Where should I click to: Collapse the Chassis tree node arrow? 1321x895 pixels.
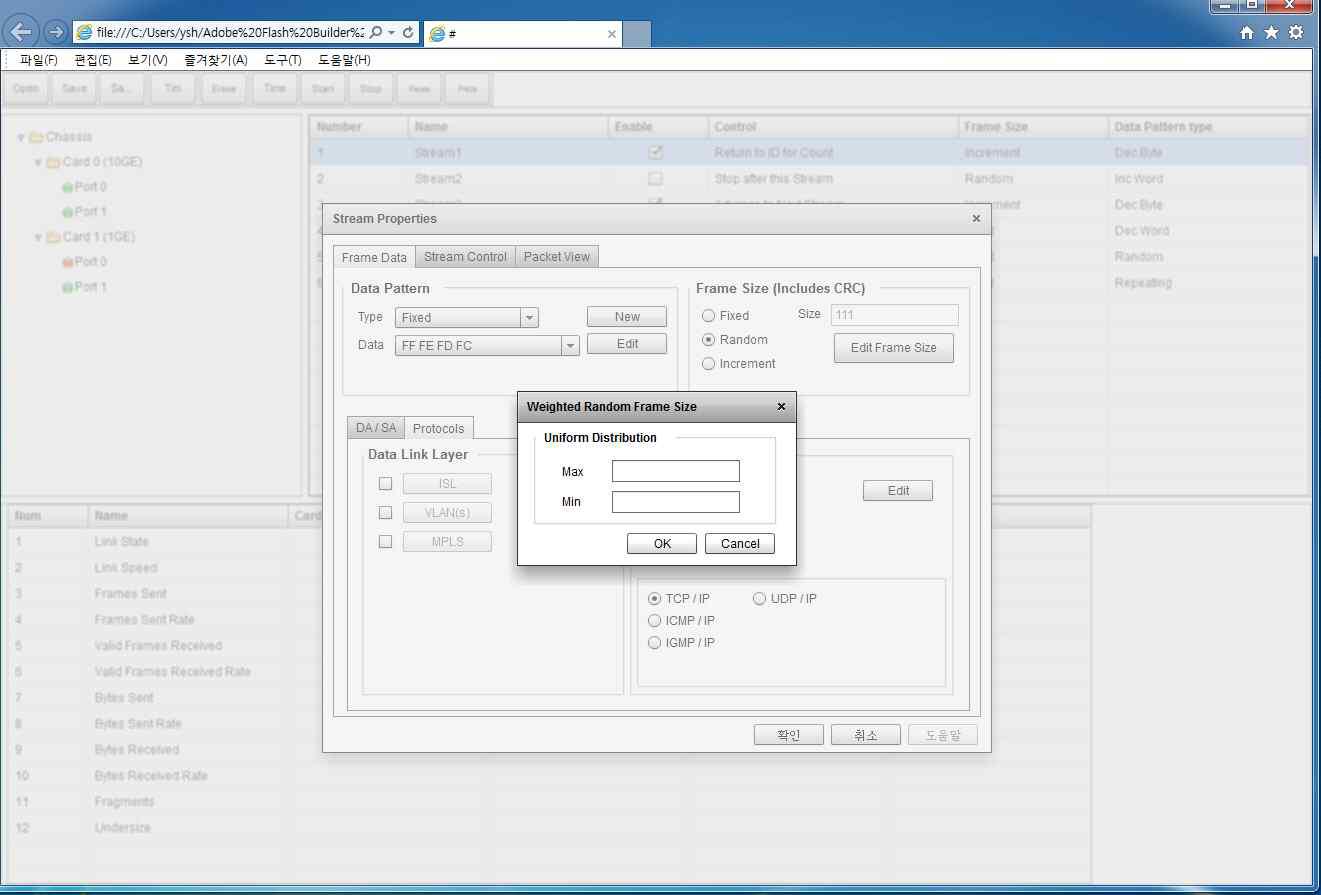21,138
